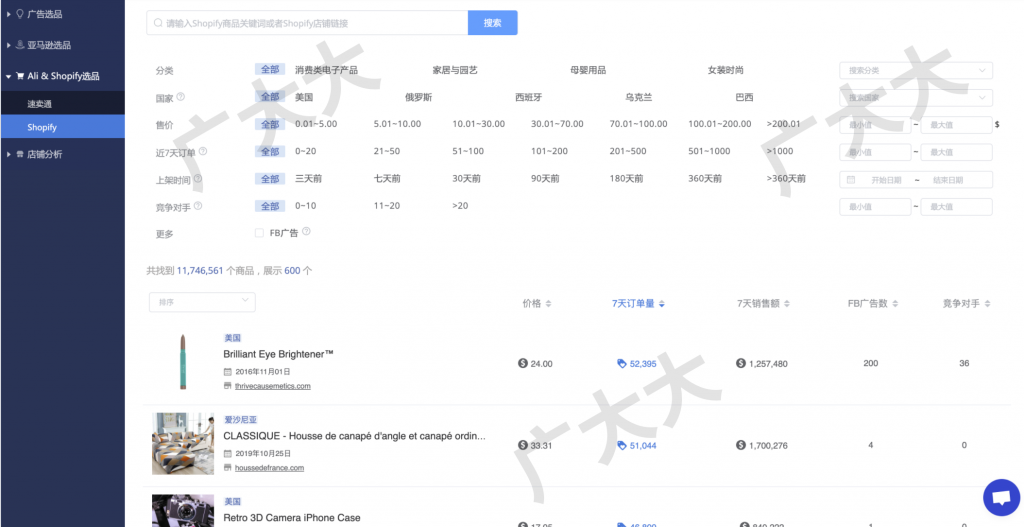Viewport: 1024px width, 527px height.
Task: Select competitors range 0~10
Action: pyautogui.click(x=306, y=206)
